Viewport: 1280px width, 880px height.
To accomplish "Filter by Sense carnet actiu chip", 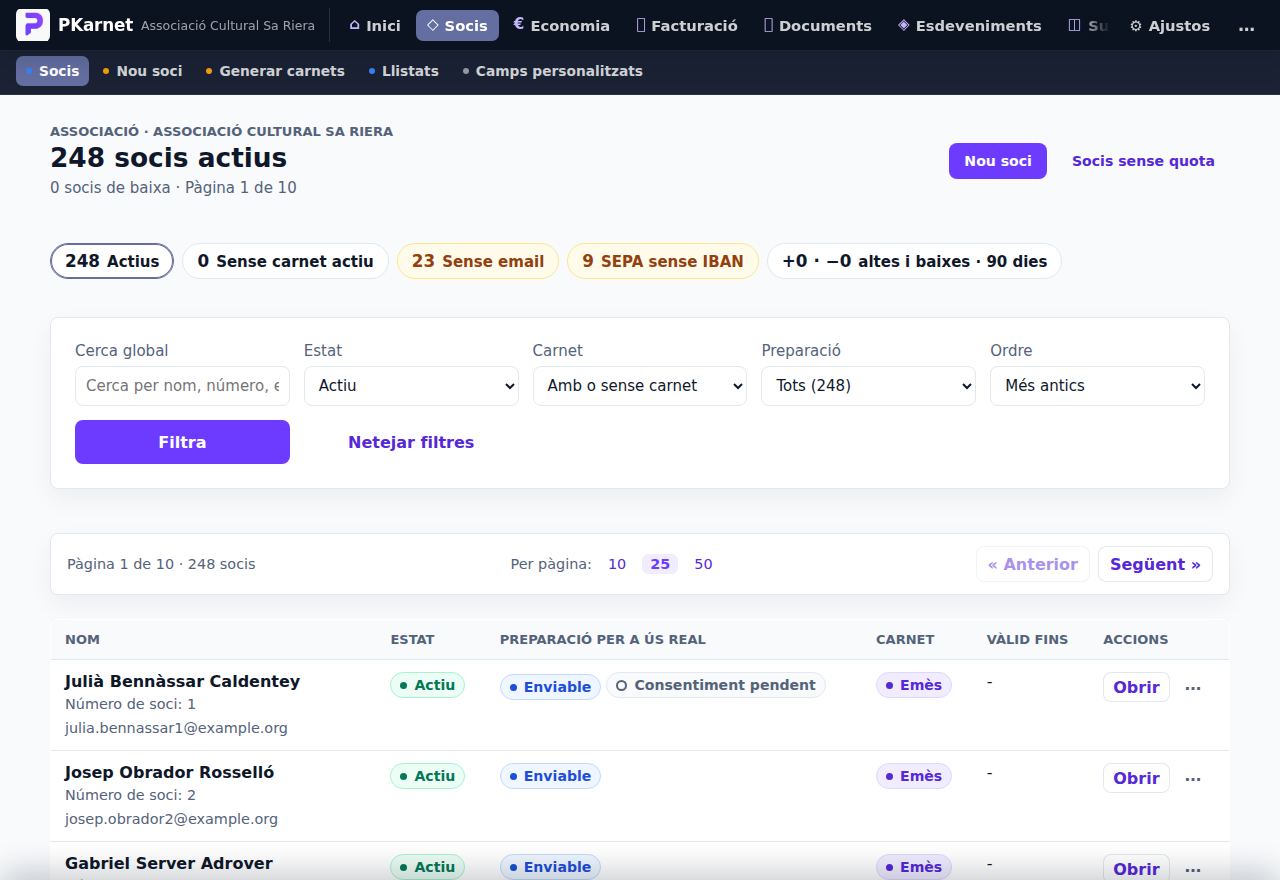I will 285,261.
